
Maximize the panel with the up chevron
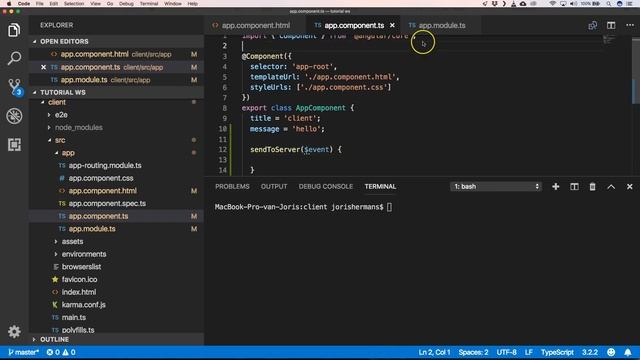611,187
